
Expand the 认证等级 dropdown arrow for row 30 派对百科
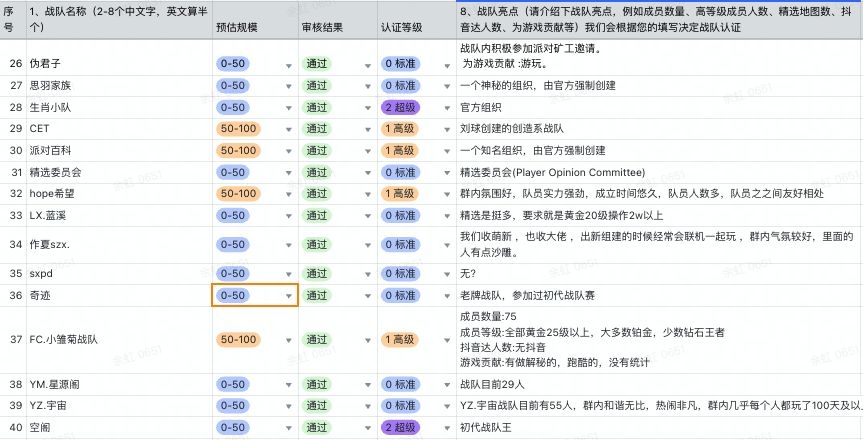[447, 152]
